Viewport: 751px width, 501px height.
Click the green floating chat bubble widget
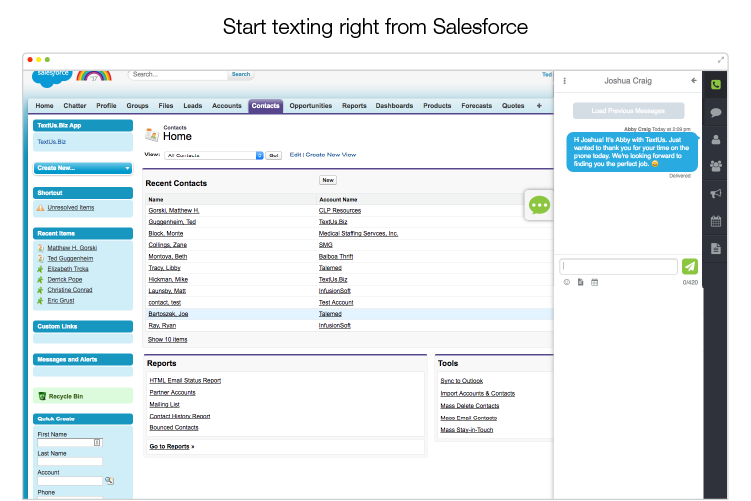[539, 205]
